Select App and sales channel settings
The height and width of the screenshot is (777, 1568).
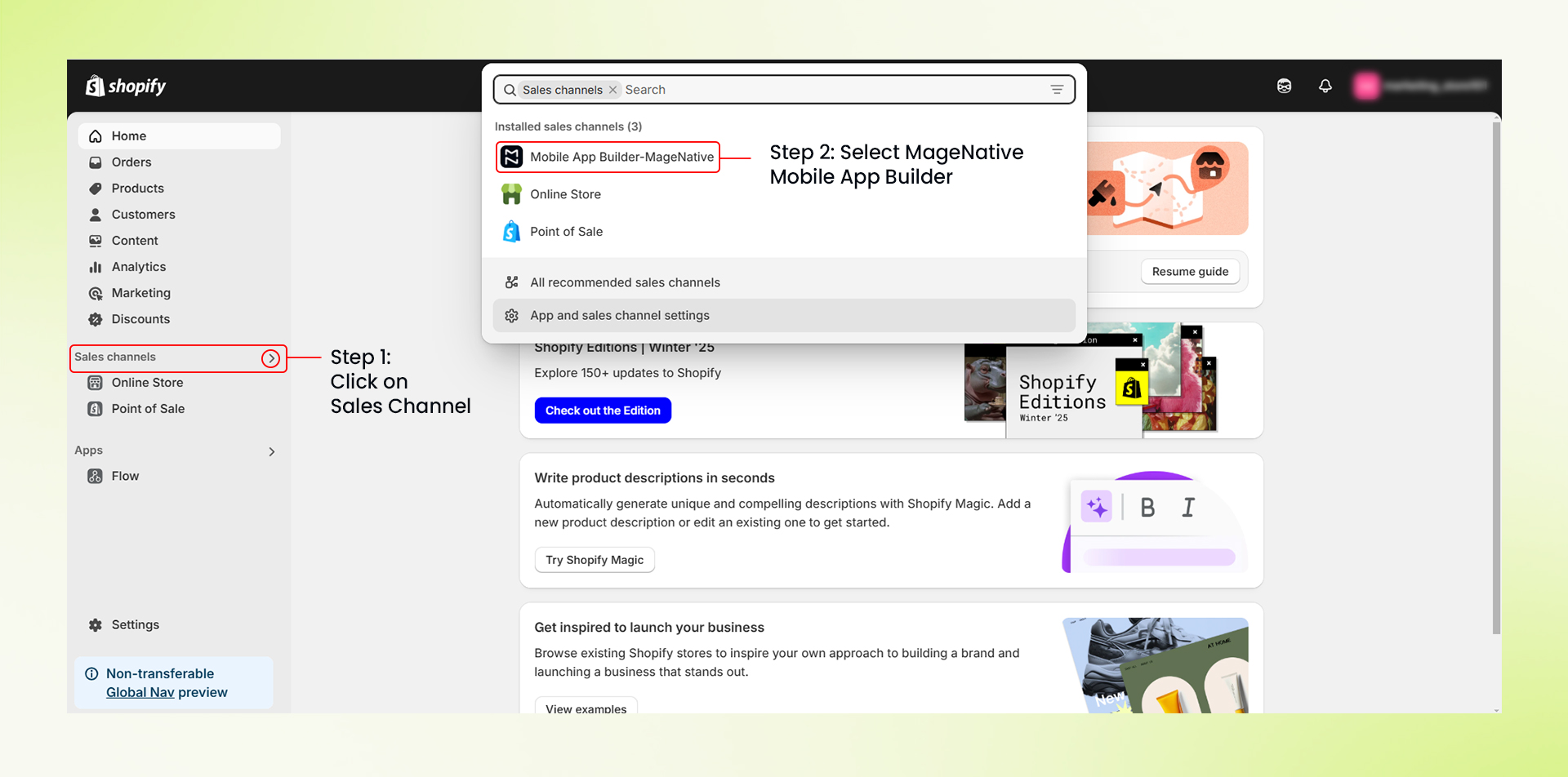click(x=619, y=316)
